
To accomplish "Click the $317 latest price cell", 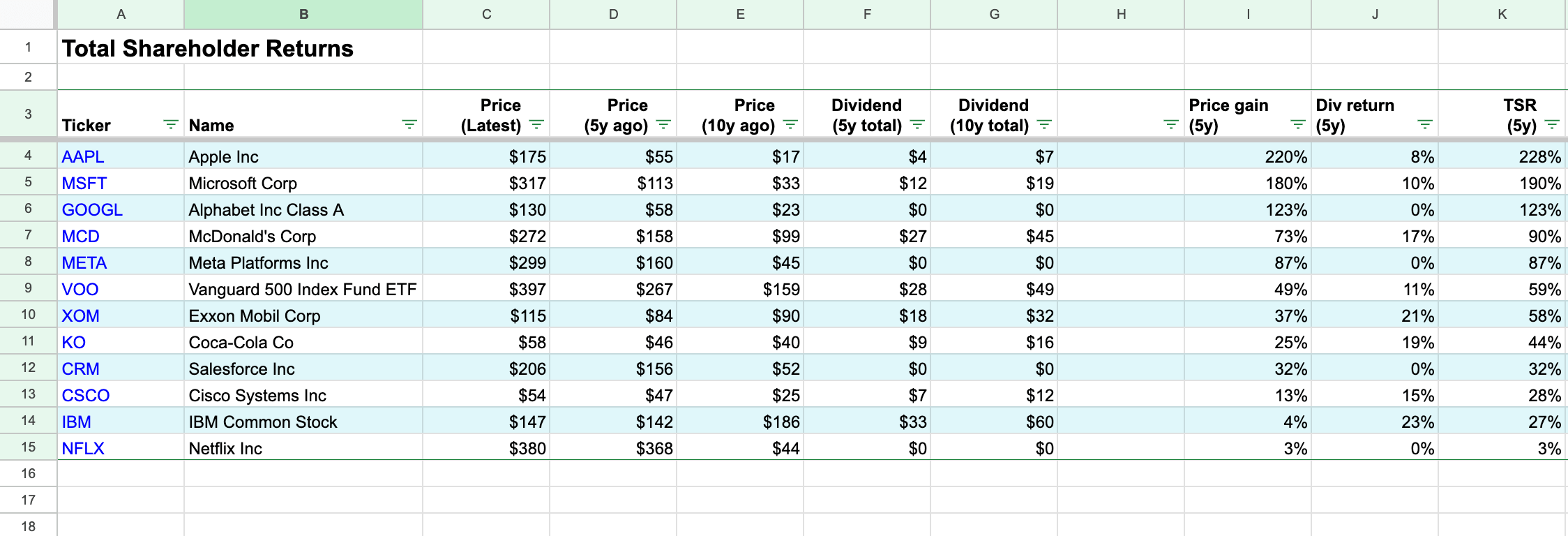I will click(486, 183).
